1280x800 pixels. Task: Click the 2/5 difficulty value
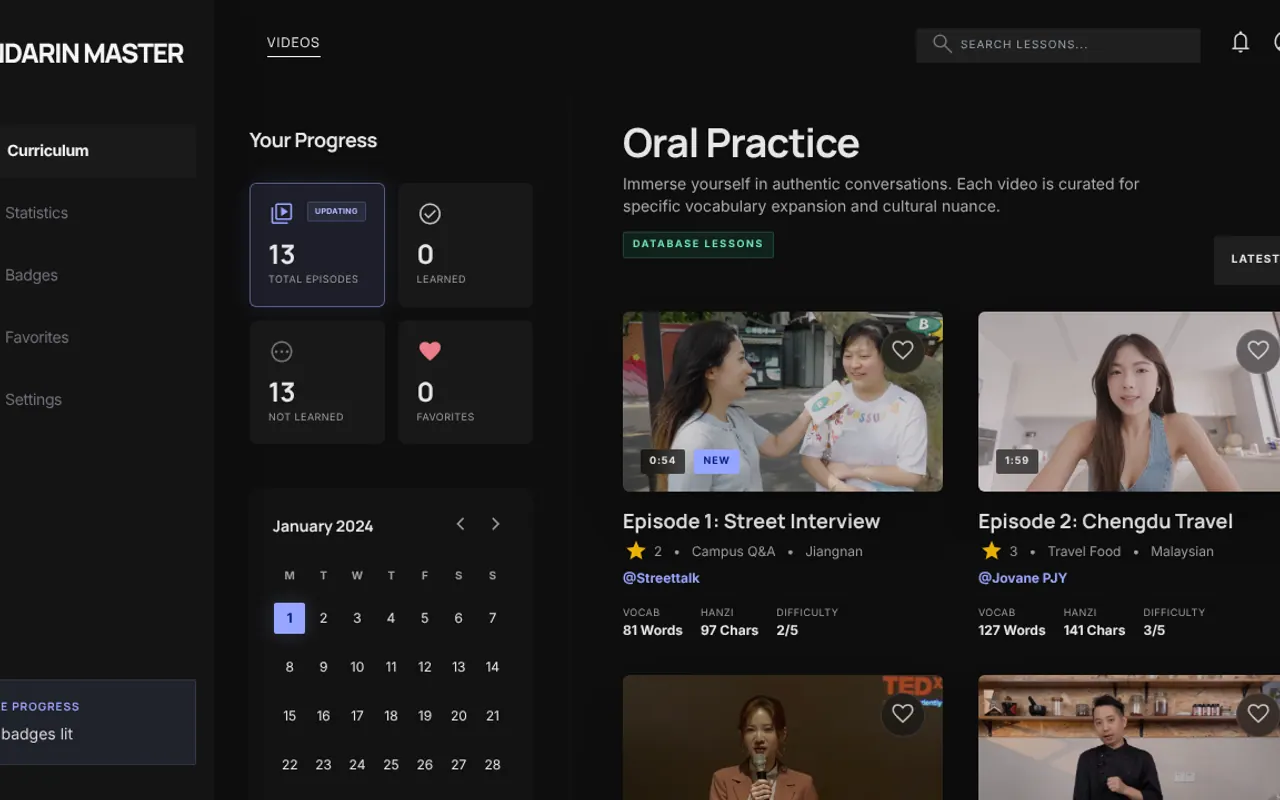(787, 630)
